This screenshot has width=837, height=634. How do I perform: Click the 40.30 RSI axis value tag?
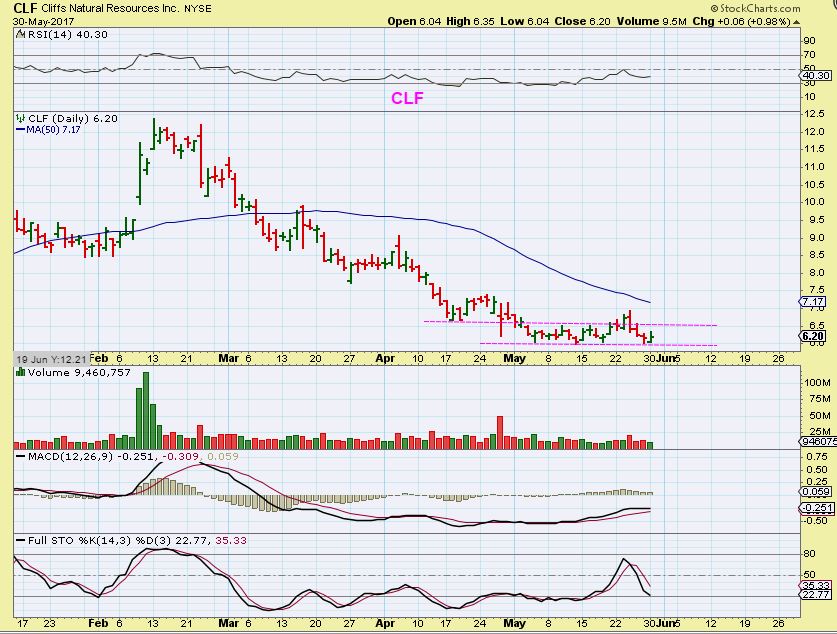(816, 75)
